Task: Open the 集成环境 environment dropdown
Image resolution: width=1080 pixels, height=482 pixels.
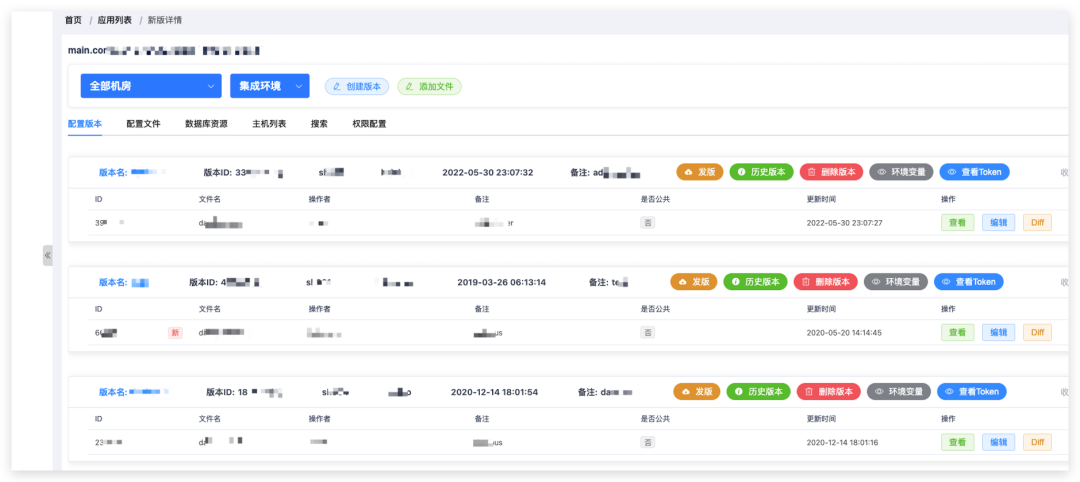Action: click(269, 86)
